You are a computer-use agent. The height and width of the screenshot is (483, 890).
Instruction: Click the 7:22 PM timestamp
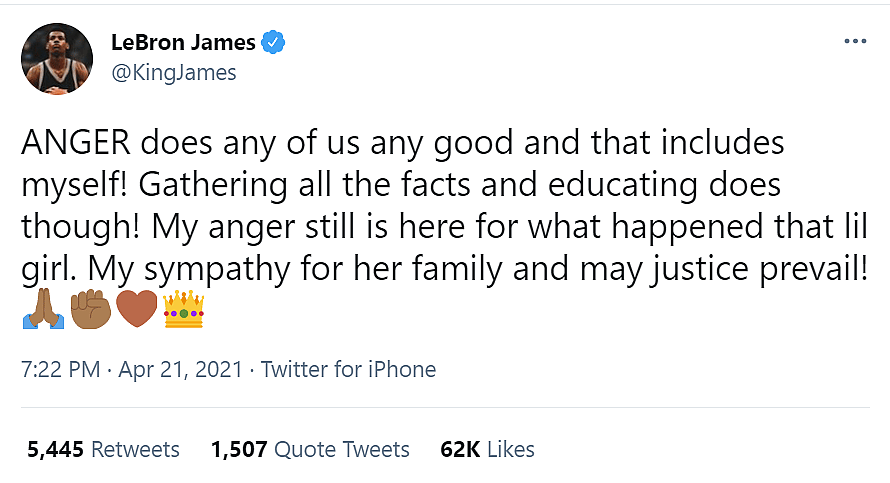point(60,369)
